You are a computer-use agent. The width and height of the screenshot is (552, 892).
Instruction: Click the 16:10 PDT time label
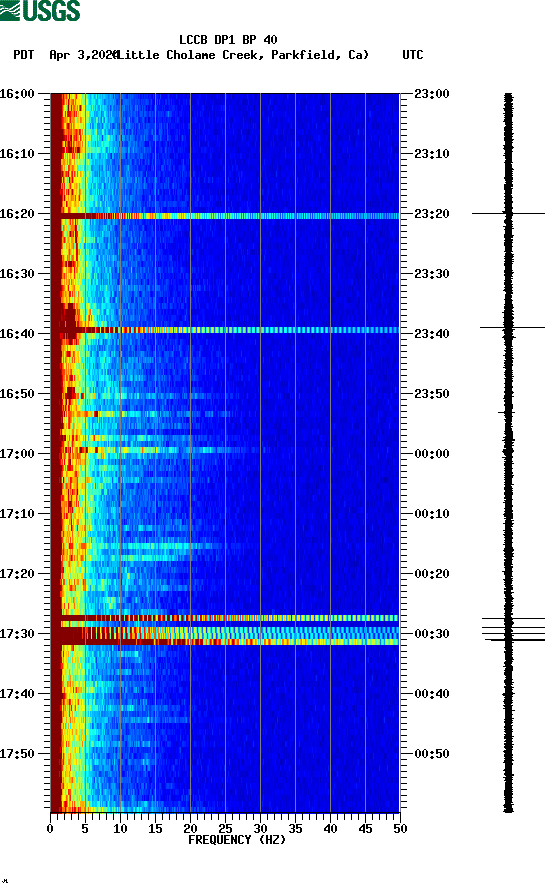[17, 154]
